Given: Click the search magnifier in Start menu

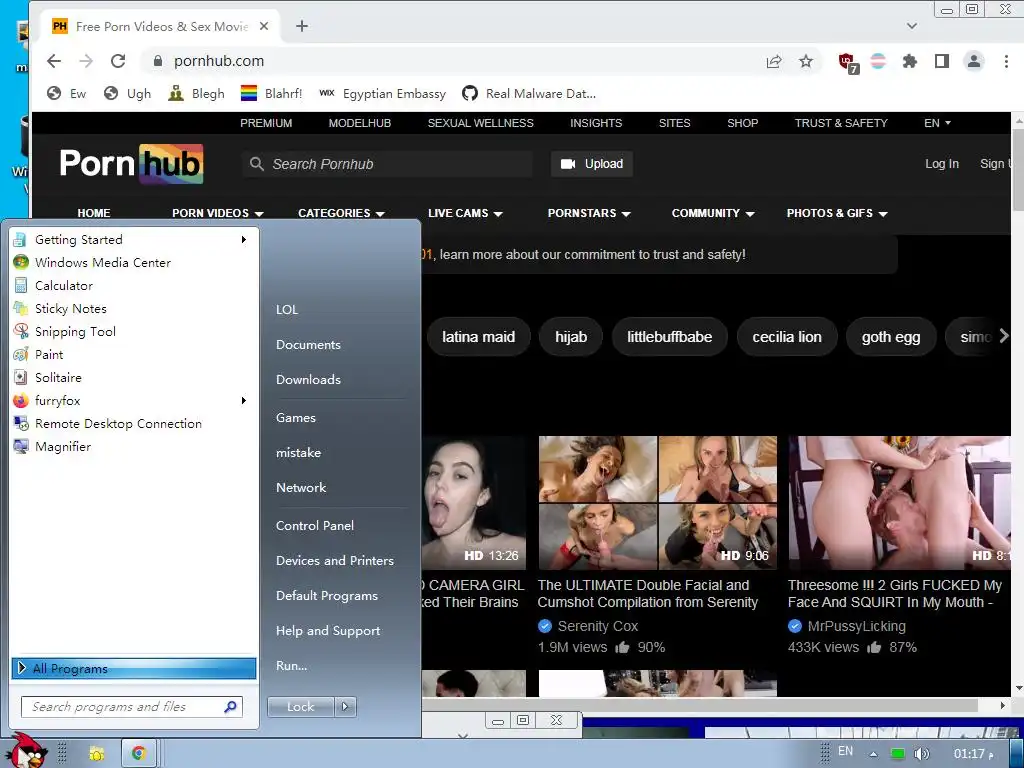Looking at the screenshot, I should pyautogui.click(x=230, y=707).
